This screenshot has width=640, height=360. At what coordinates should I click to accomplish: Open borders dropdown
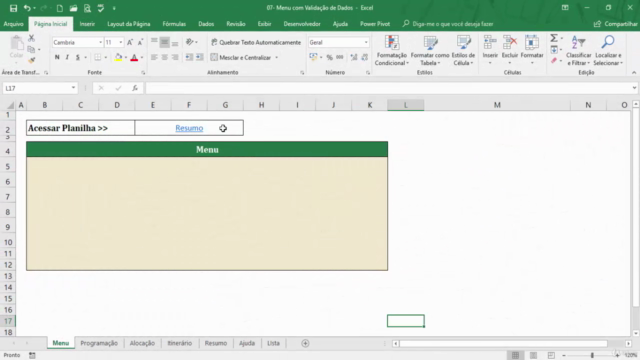[x=106, y=58]
